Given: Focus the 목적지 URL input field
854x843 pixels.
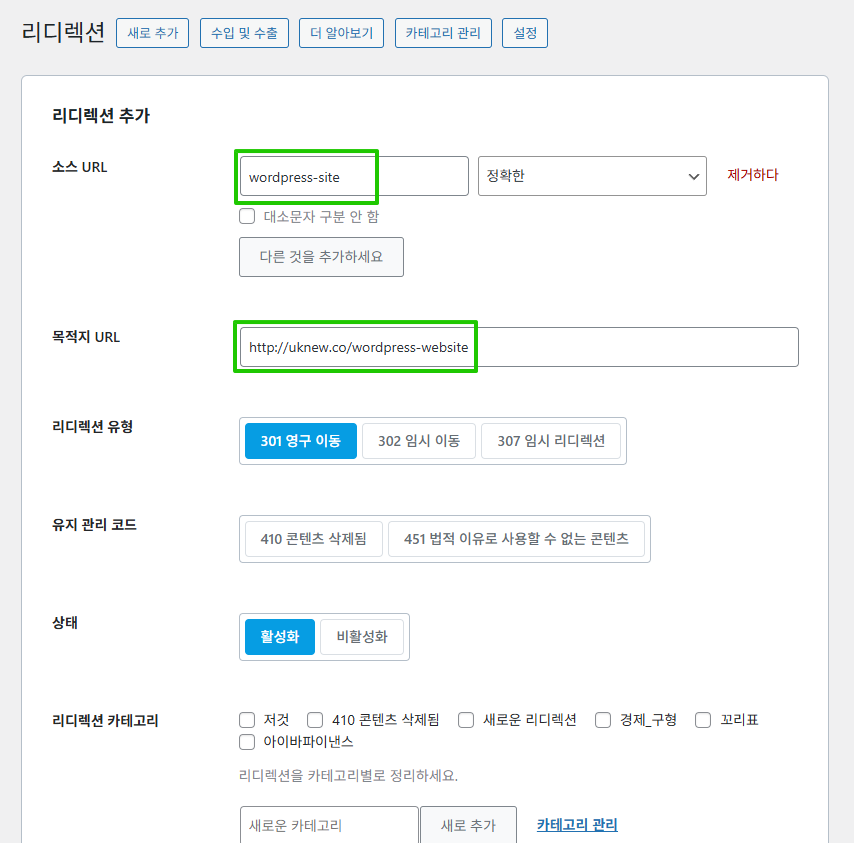Looking at the screenshot, I should [519, 347].
